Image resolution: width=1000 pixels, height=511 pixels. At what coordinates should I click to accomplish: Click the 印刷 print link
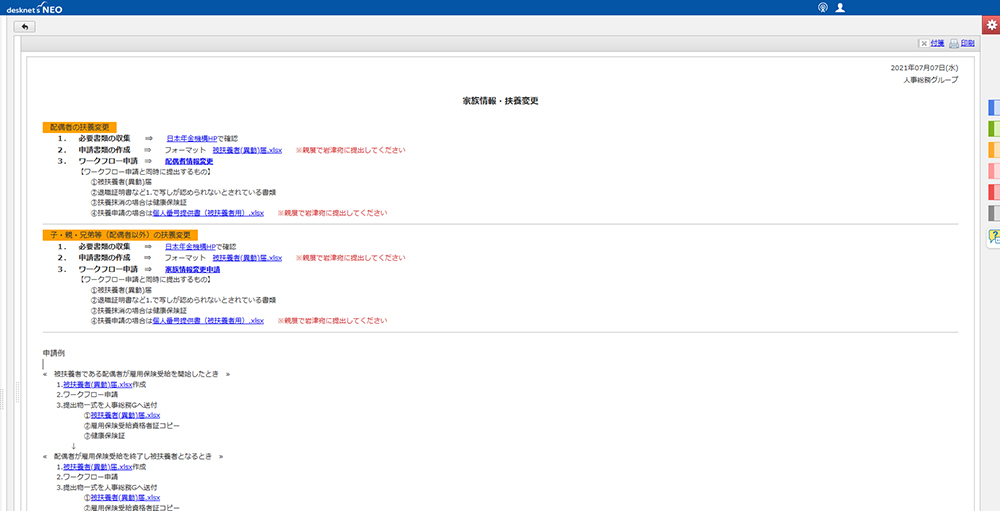(x=967, y=44)
